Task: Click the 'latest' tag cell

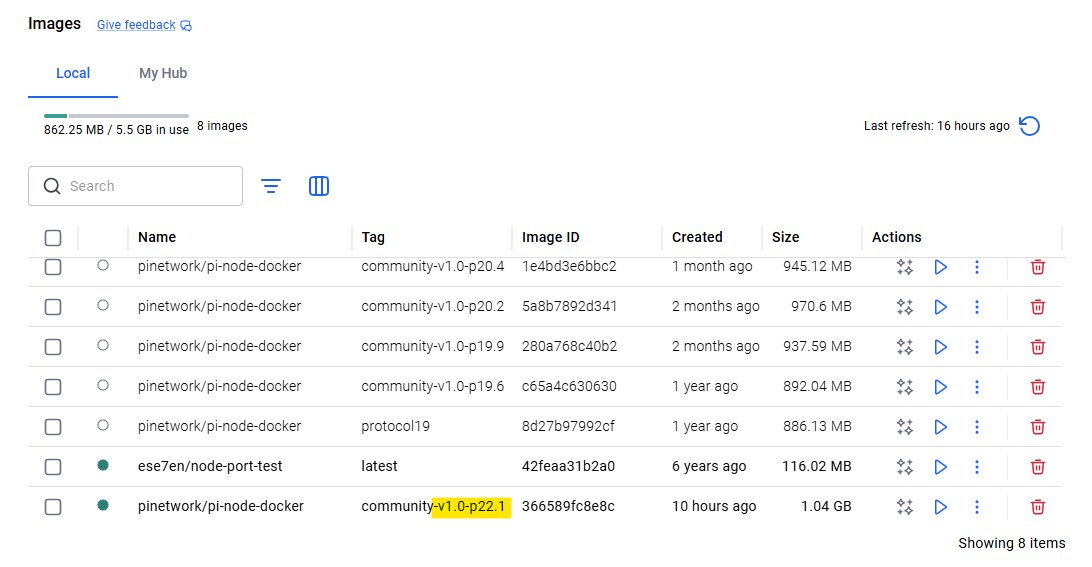Action: 380,467
